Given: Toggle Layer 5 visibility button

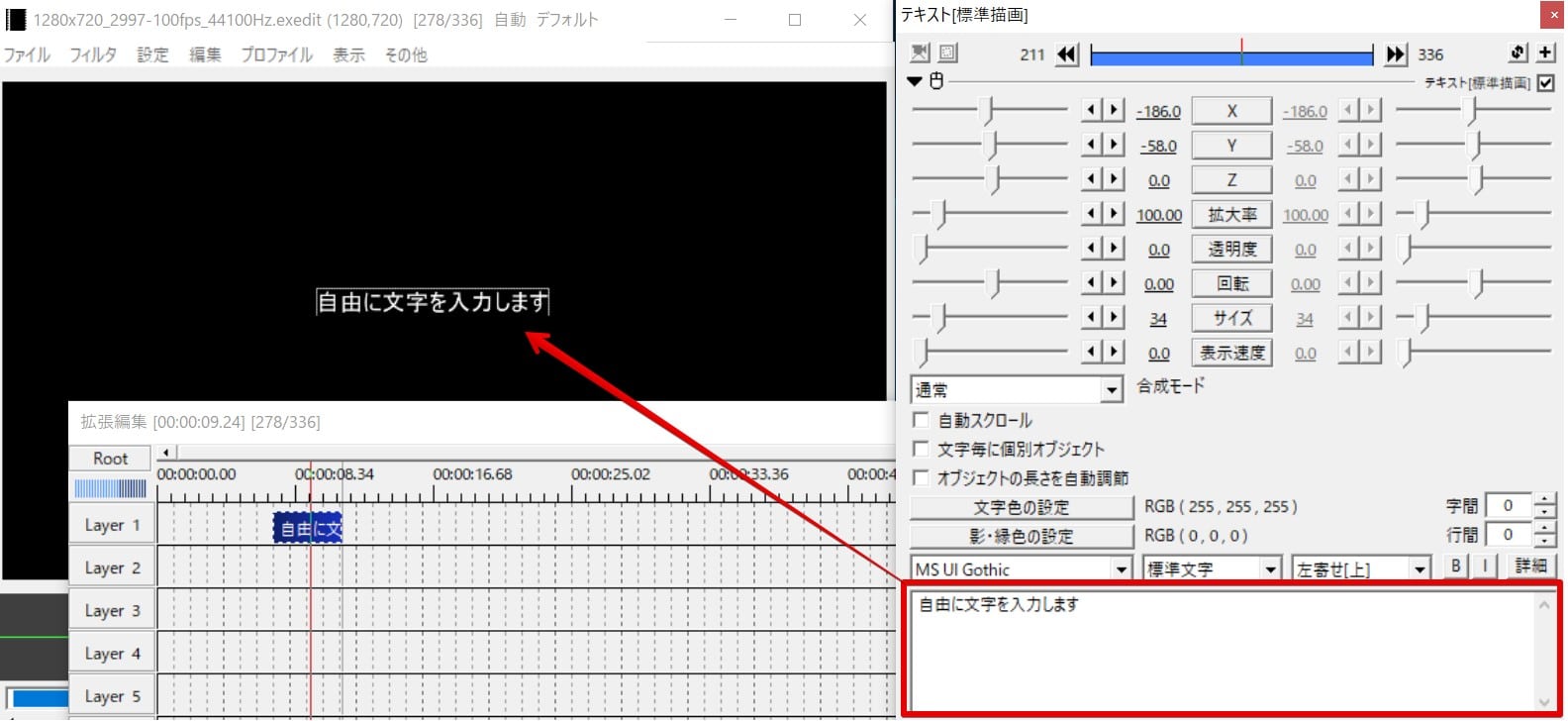Looking at the screenshot, I should point(112,695).
